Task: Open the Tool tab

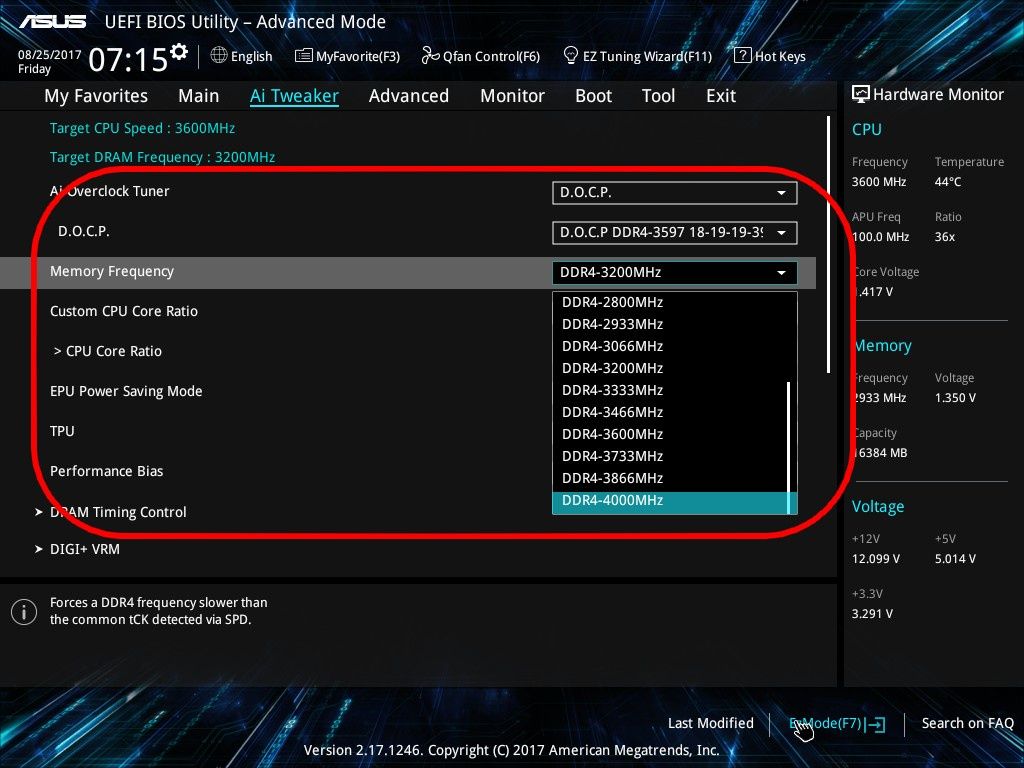Action: [658, 96]
